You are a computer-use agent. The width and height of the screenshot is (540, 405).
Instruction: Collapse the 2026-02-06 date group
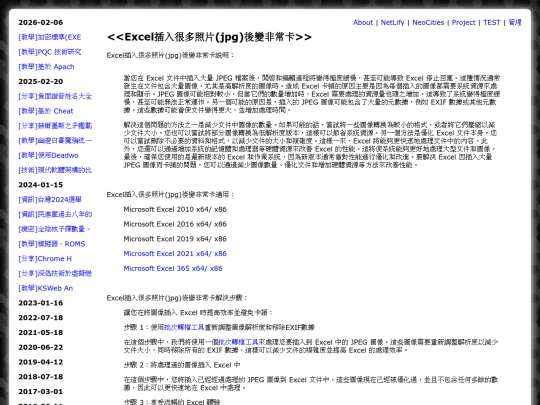point(41,22)
